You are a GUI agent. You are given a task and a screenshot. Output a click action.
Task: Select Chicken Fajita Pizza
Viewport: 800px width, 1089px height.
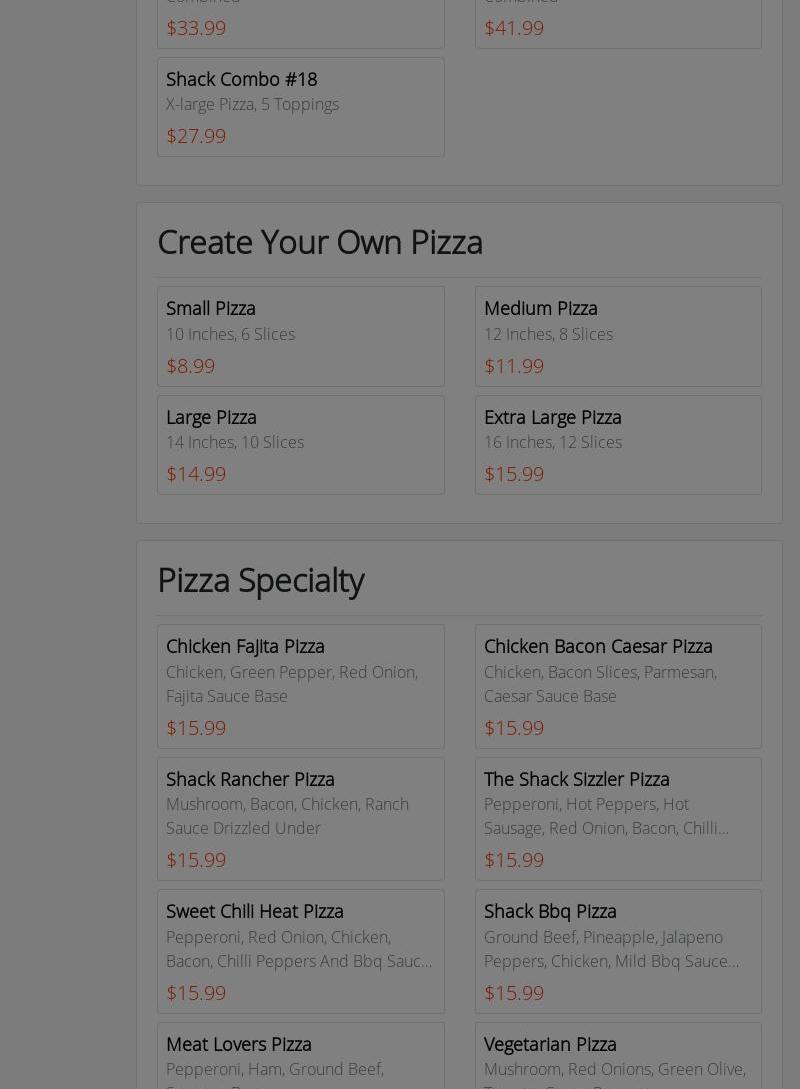[x=300, y=686]
